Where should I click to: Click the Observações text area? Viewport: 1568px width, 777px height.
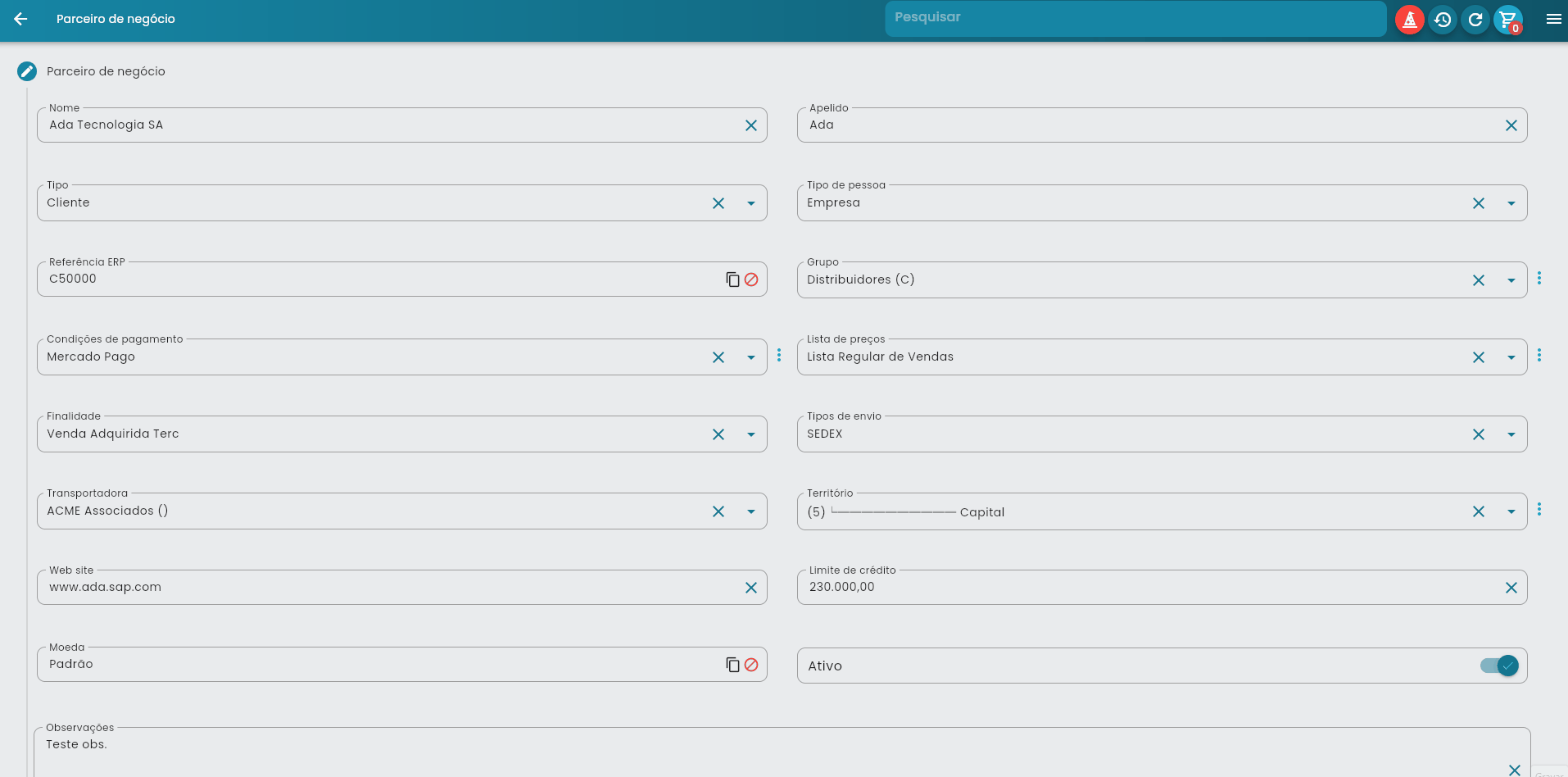pyautogui.click(x=737, y=750)
